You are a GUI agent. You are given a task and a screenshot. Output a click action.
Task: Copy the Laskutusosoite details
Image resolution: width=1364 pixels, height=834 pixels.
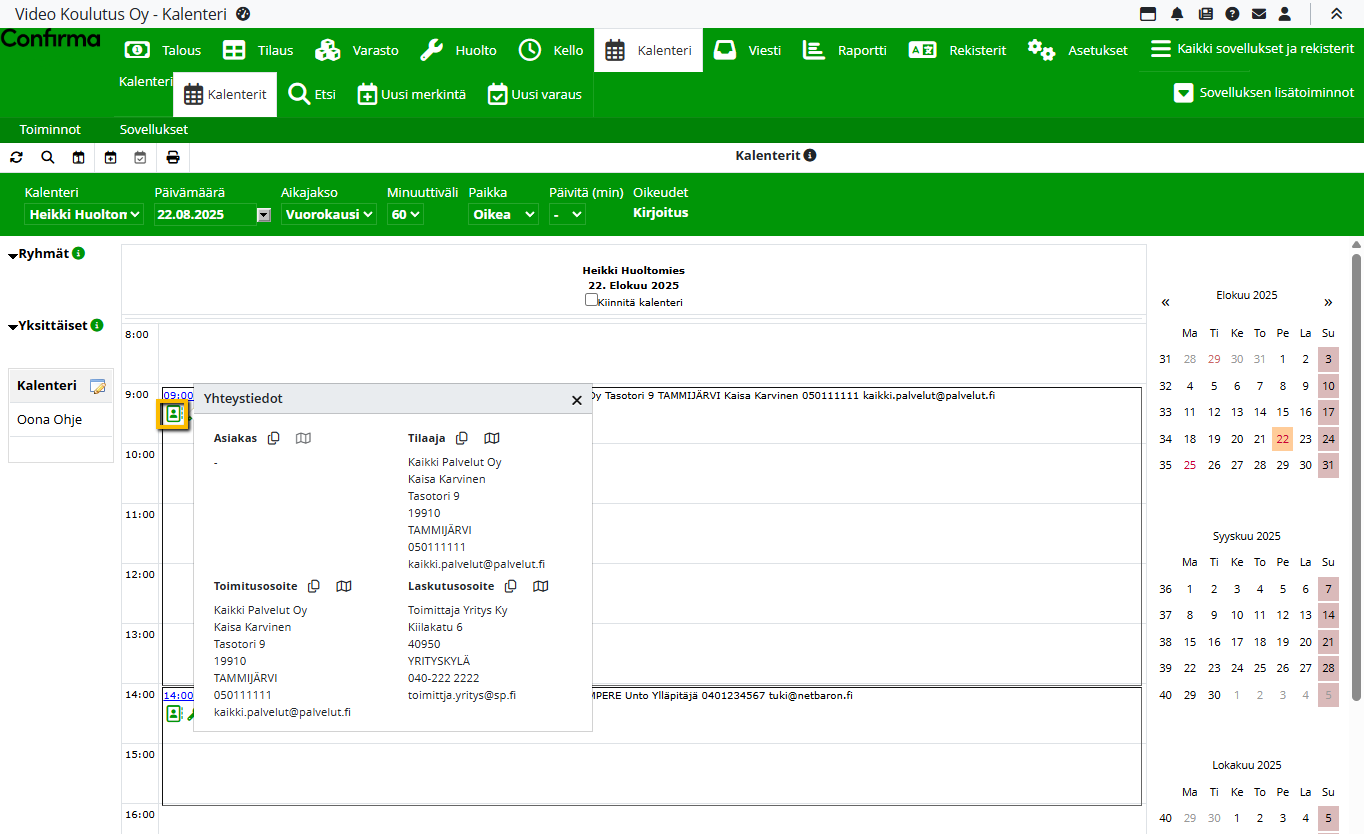pos(511,586)
